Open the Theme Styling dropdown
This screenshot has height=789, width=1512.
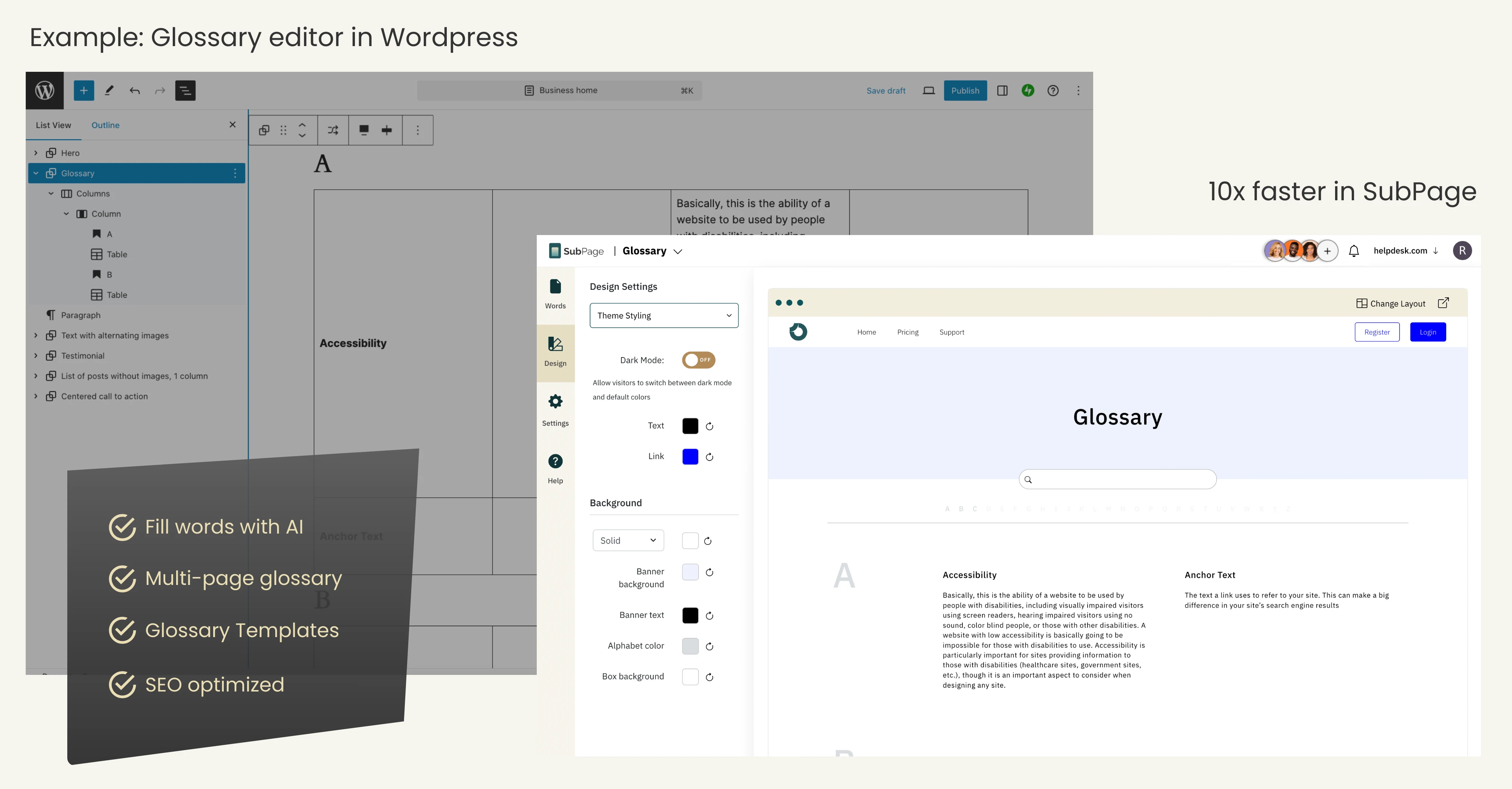click(x=664, y=316)
